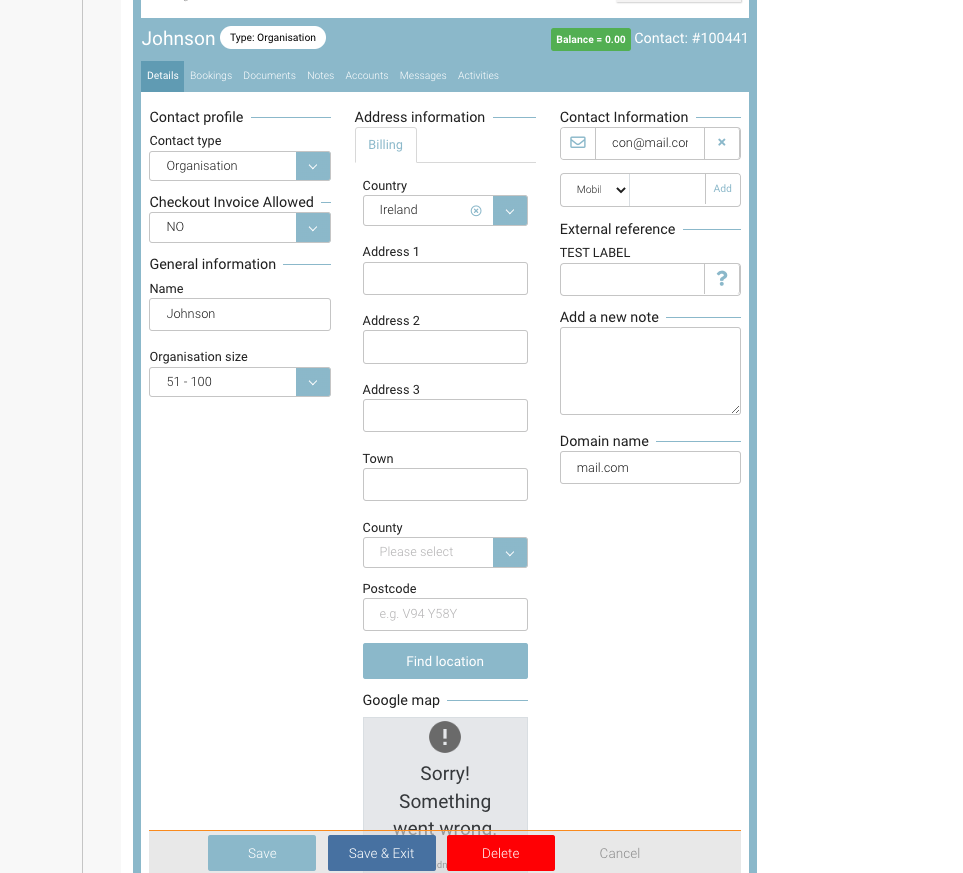This screenshot has height=873, width=963.
Task: Click the red Delete button
Action: pyautogui.click(x=500, y=853)
